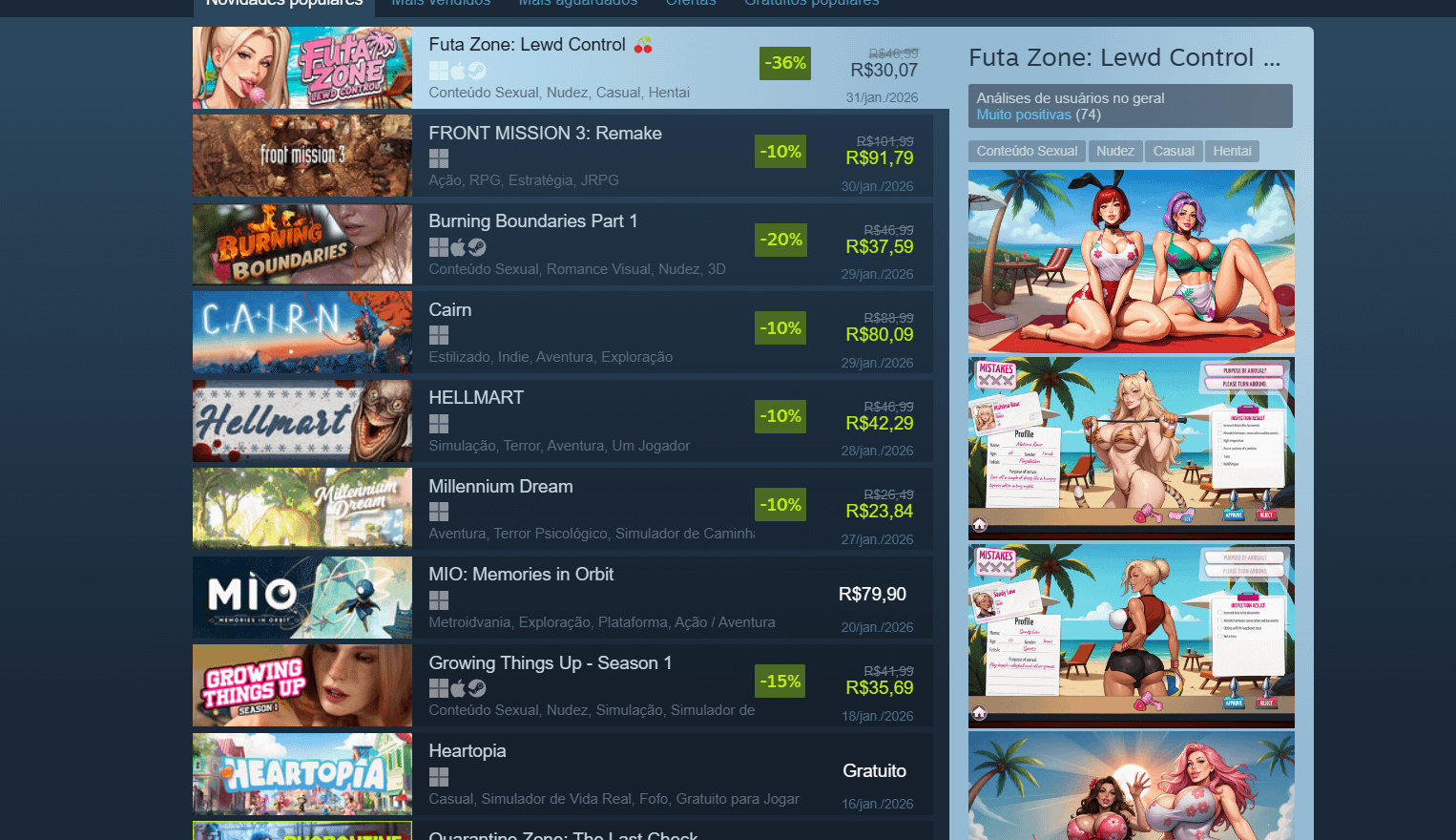Click the Muito positivas reviews link
This screenshot has height=840, width=1456.
(1024, 115)
